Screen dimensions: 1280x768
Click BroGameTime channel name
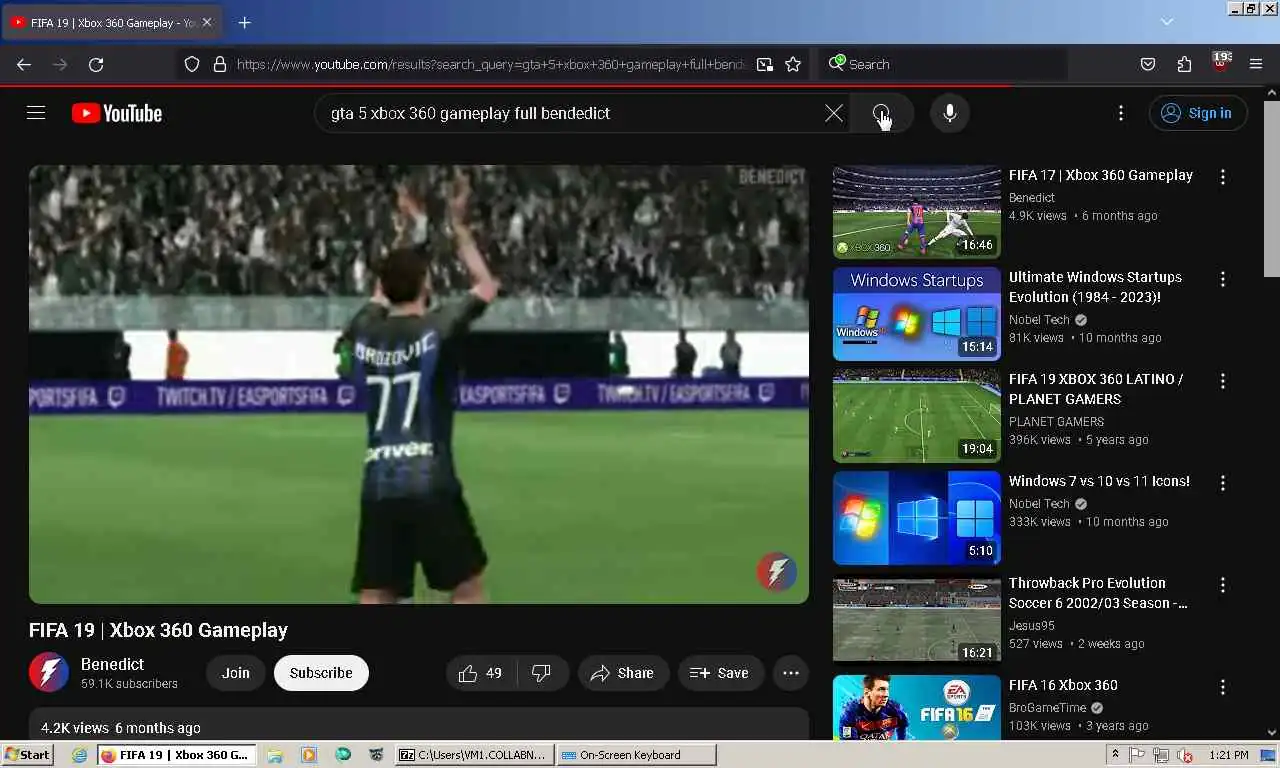tap(1047, 708)
